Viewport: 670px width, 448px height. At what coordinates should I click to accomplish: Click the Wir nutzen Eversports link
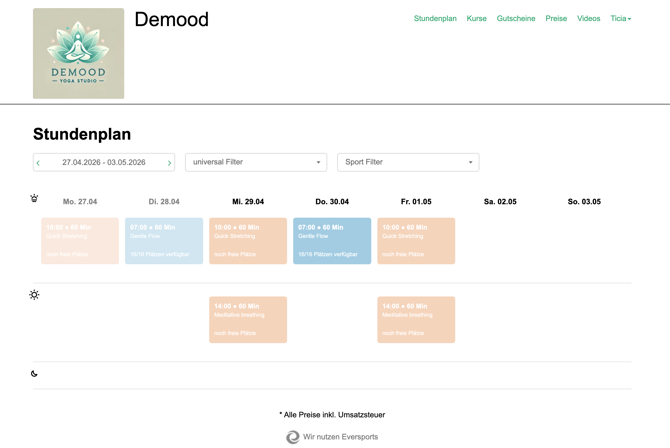click(340, 437)
